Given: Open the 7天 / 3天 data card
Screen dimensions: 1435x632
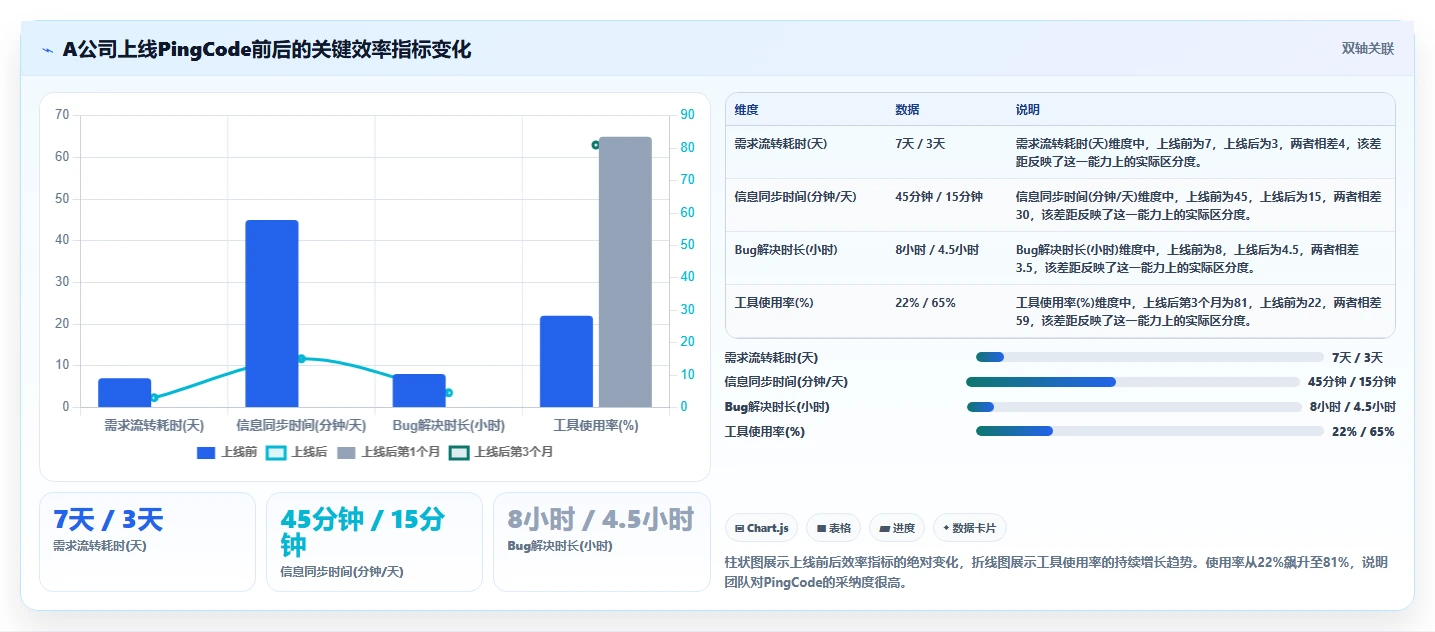Looking at the screenshot, I should pyautogui.click(x=147, y=542).
